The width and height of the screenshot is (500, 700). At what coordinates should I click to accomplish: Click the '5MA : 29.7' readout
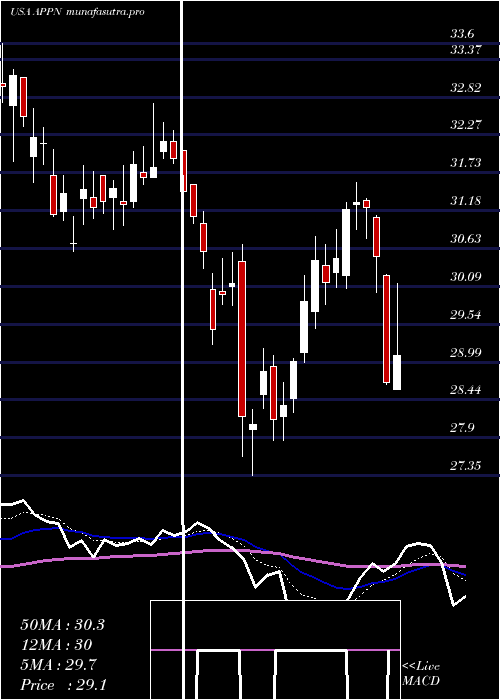pyautogui.click(x=58, y=665)
